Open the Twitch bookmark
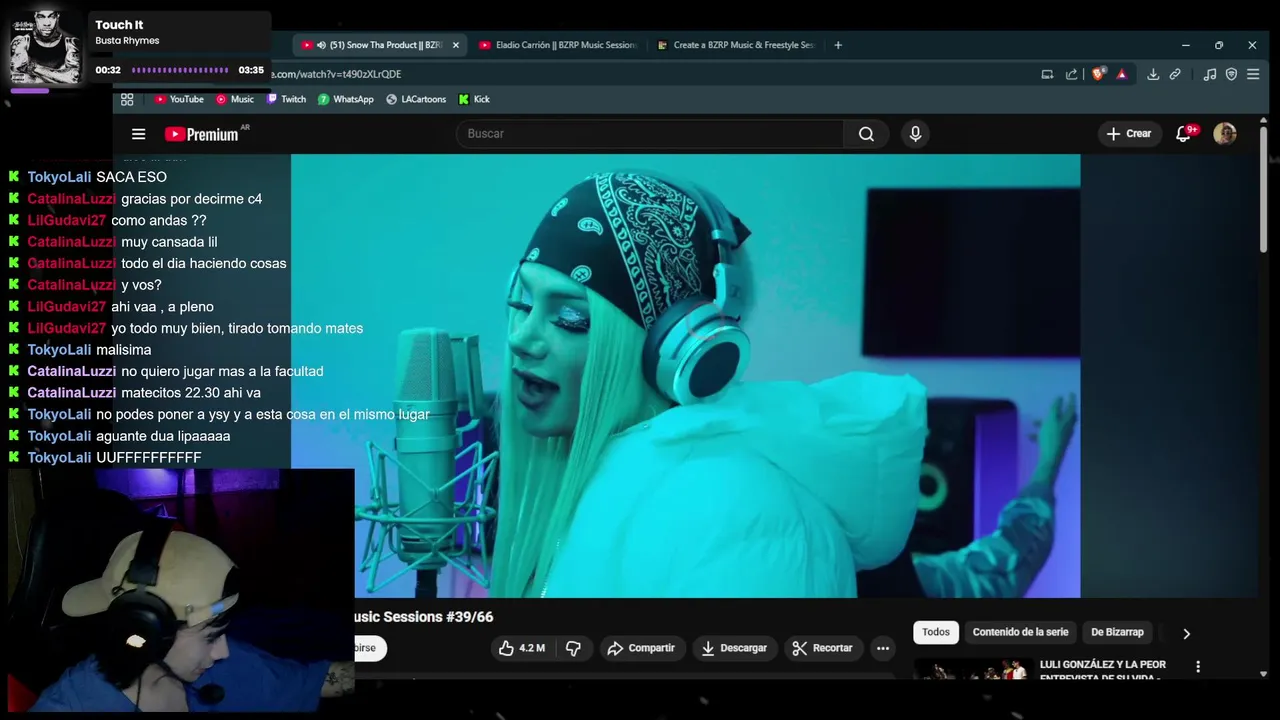 point(286,99)
